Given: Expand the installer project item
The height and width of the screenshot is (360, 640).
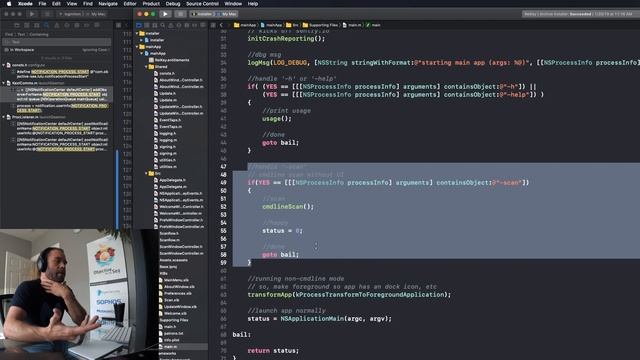Looking at the screenshot, I should (x=142, y=40).
